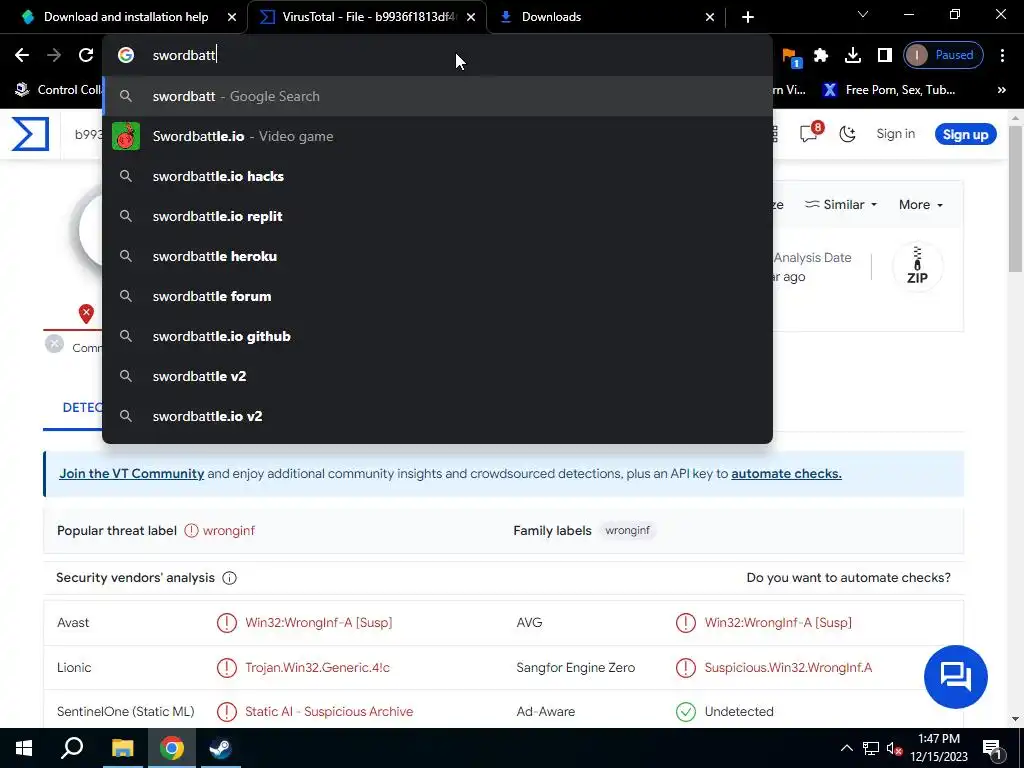This screenshot has height=768, width=1024.
Task: Pick 'swordbattle.io replit' suggestion
Action: pos(438,216)
